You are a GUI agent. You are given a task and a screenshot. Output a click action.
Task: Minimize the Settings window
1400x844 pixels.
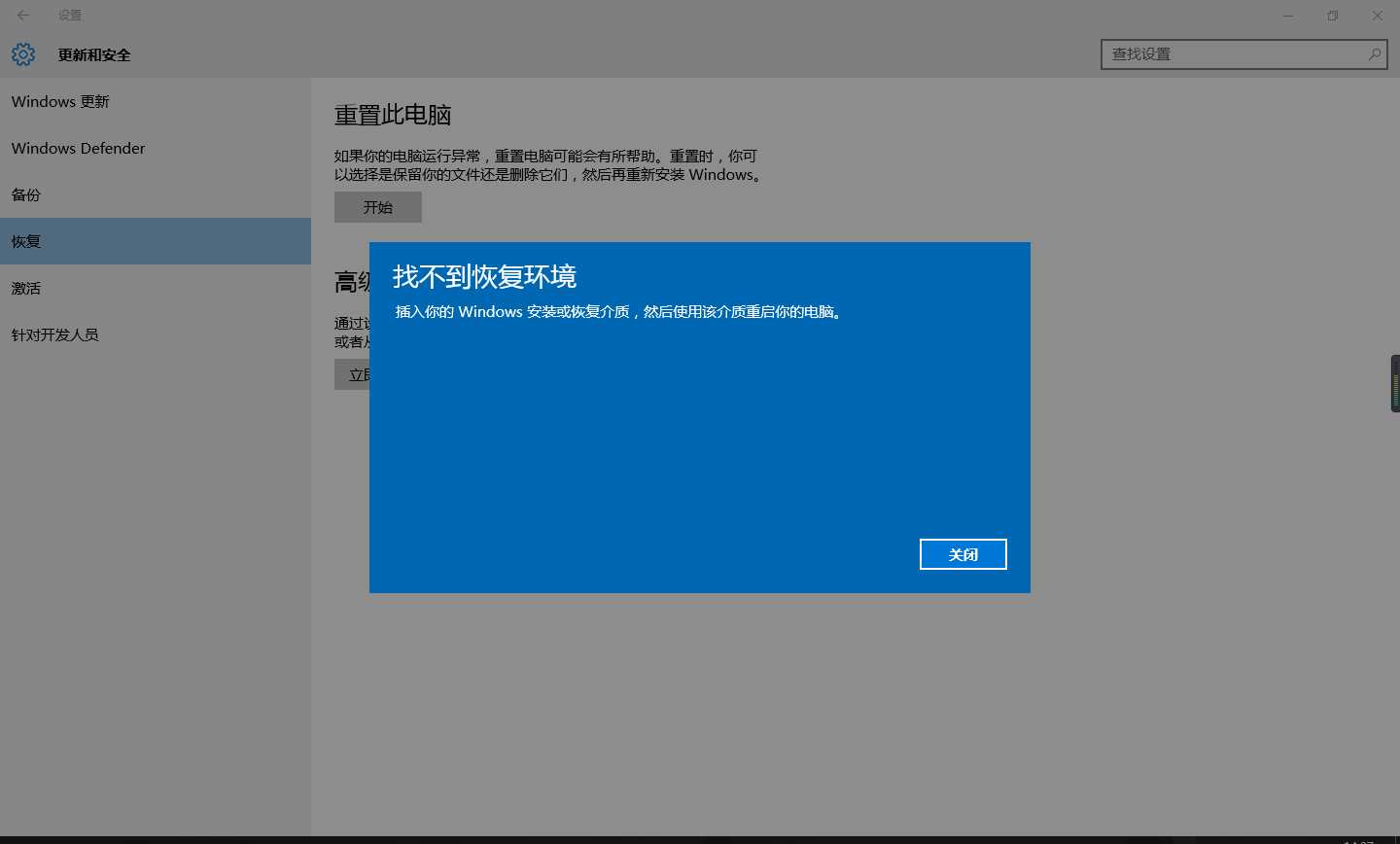[x=1288, y=16]
